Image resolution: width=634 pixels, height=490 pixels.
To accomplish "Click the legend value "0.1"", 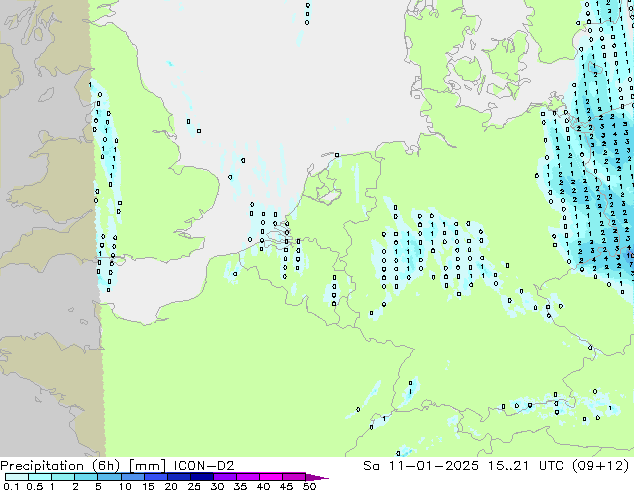I will click(11, 486).
